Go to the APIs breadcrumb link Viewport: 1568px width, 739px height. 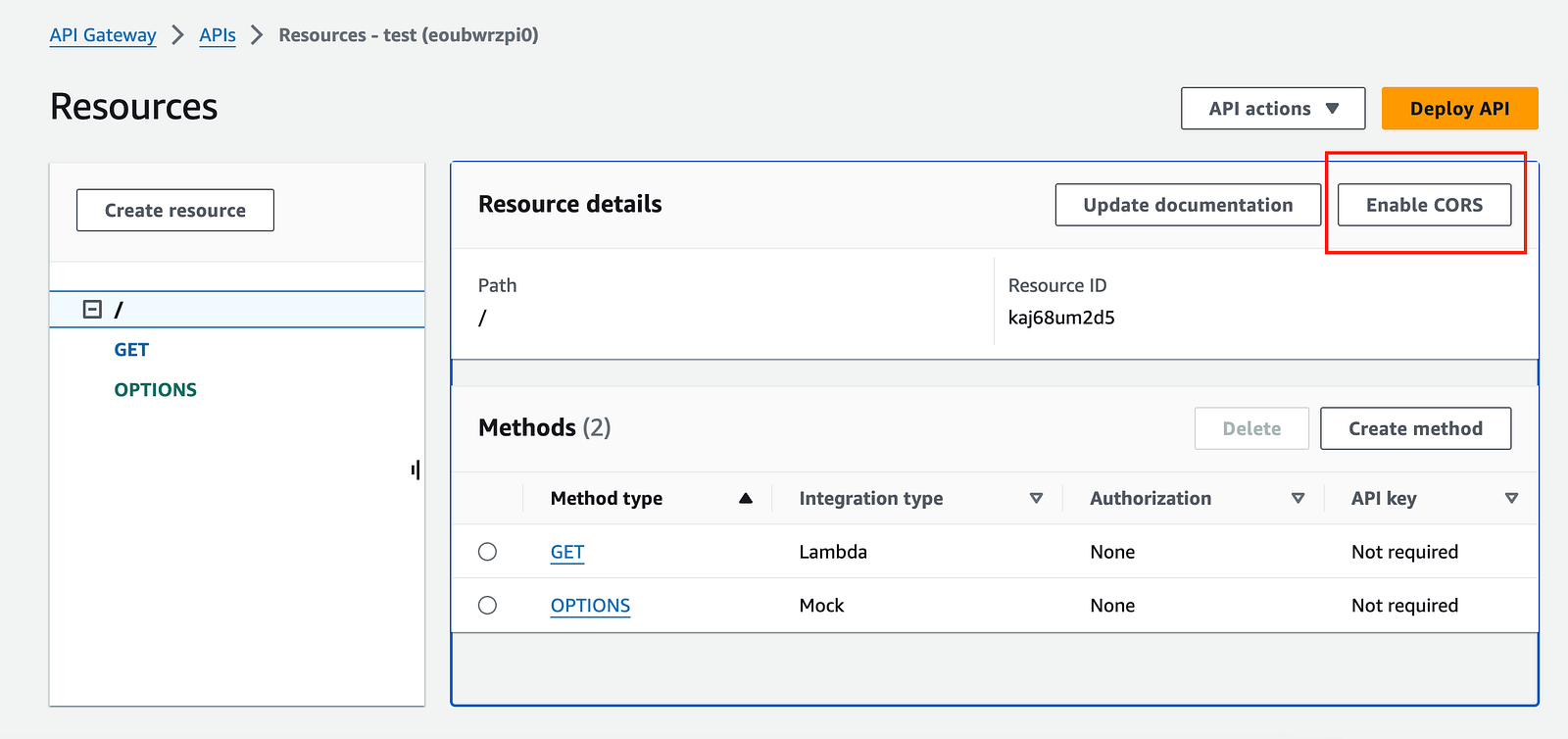click(x=218, y=35)
